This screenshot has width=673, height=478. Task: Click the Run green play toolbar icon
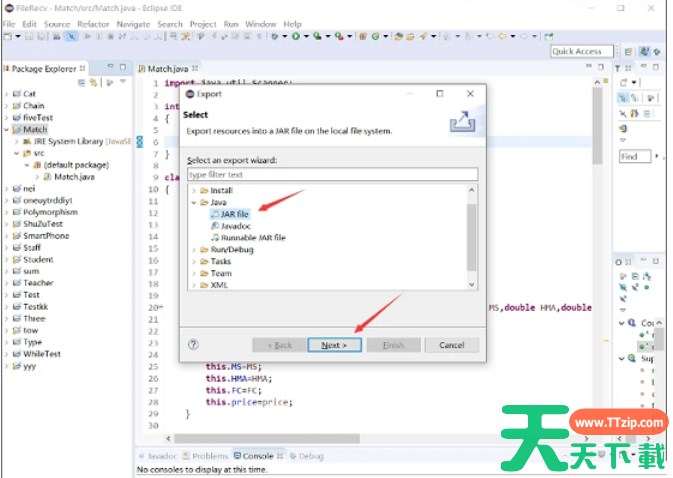point(295,37)
